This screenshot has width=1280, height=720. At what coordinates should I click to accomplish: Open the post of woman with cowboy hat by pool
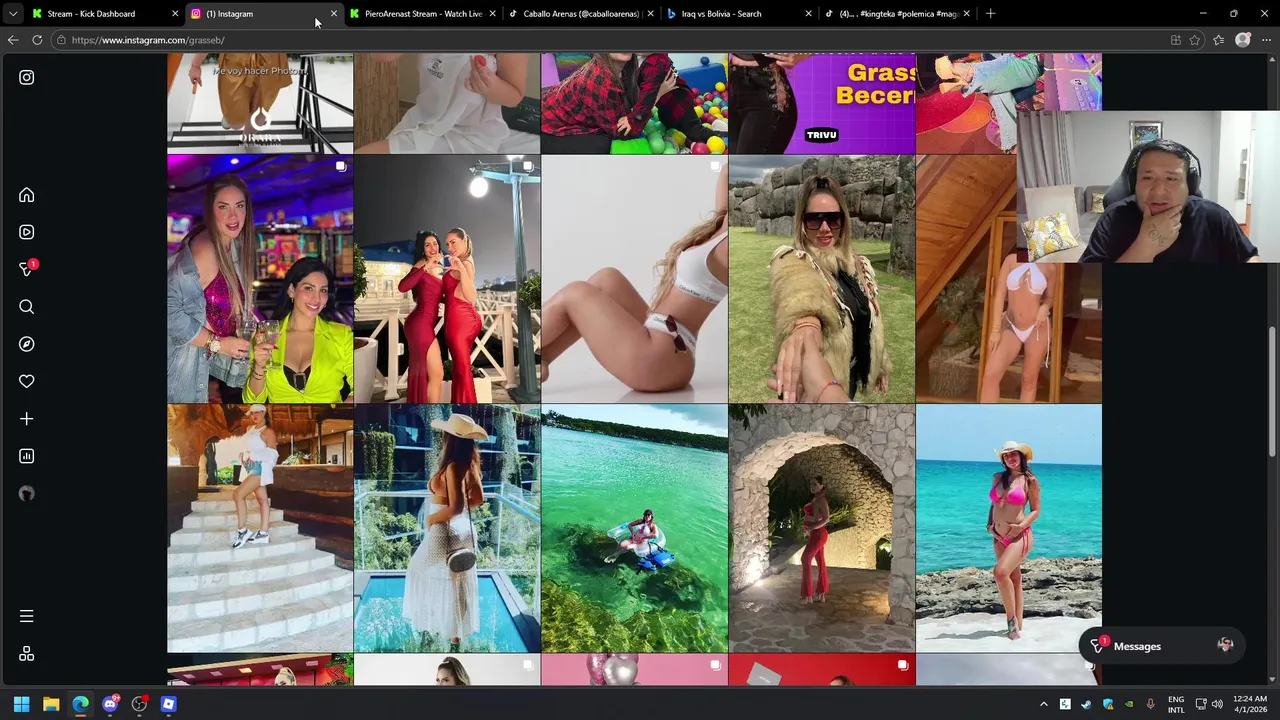tap(447, 528)
